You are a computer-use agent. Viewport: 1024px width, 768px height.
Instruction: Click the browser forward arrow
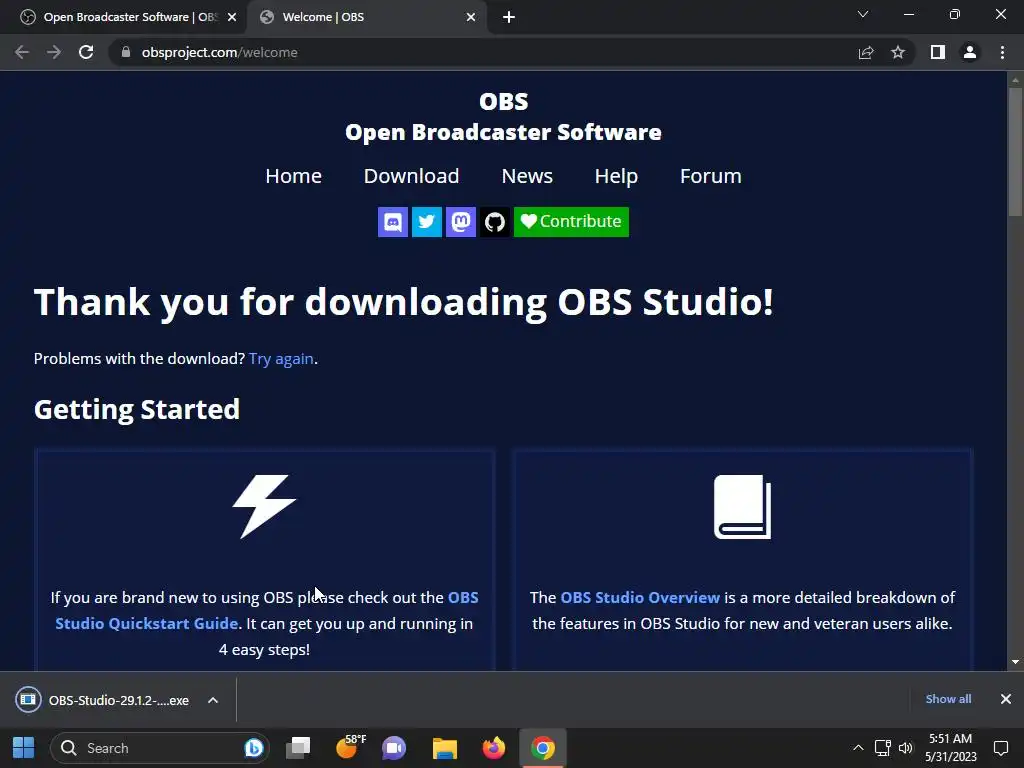[x=54, y=52]
